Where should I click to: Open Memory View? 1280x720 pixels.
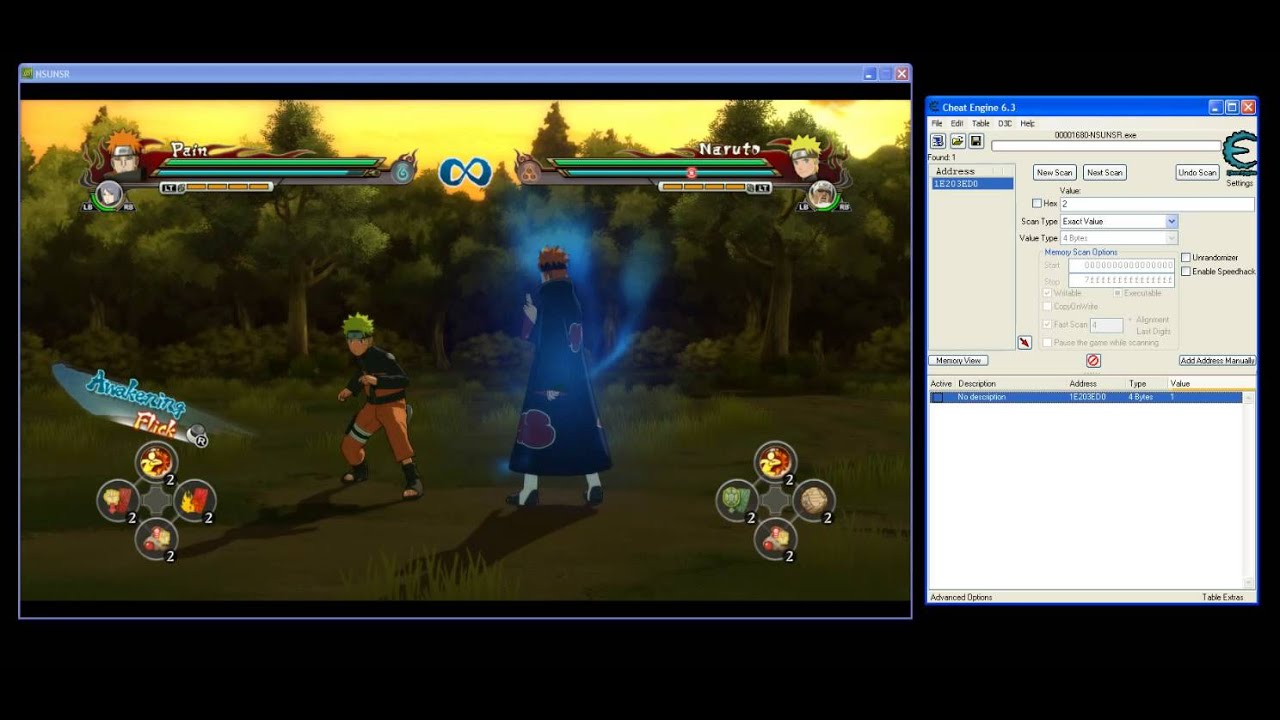[x=958, y=360]
